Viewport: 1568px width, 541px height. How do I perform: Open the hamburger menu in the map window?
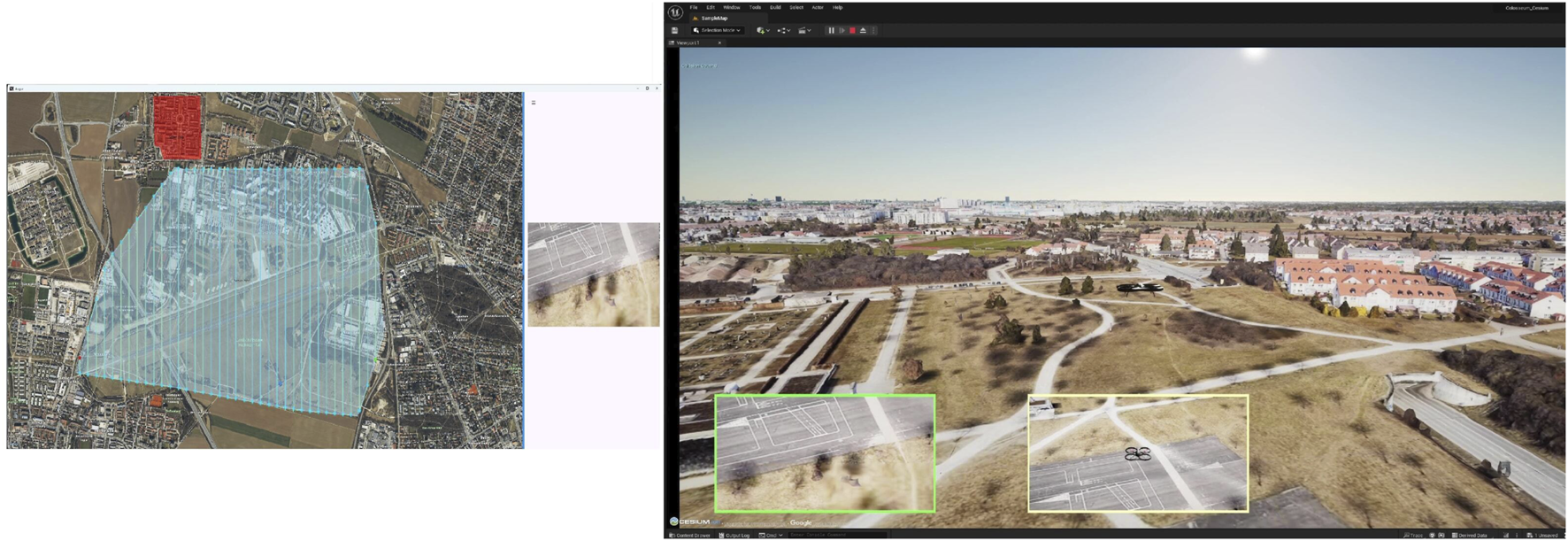click(534, 103)
